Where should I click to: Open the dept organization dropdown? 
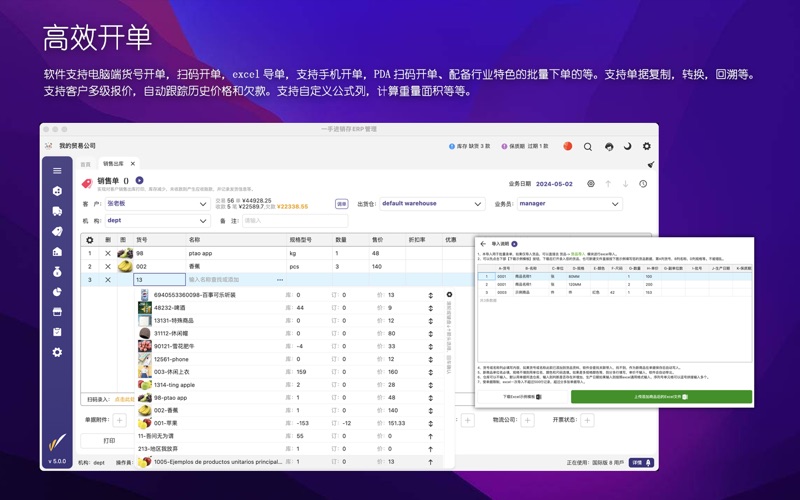[157, 221]
